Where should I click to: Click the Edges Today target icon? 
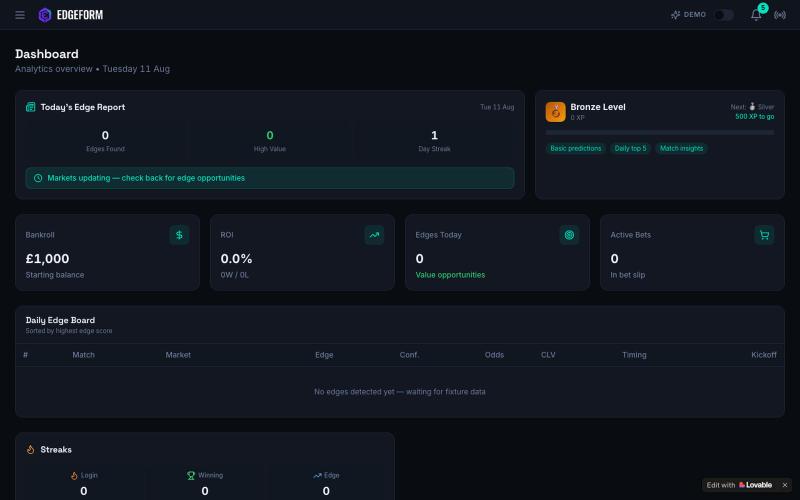(569, 235)
